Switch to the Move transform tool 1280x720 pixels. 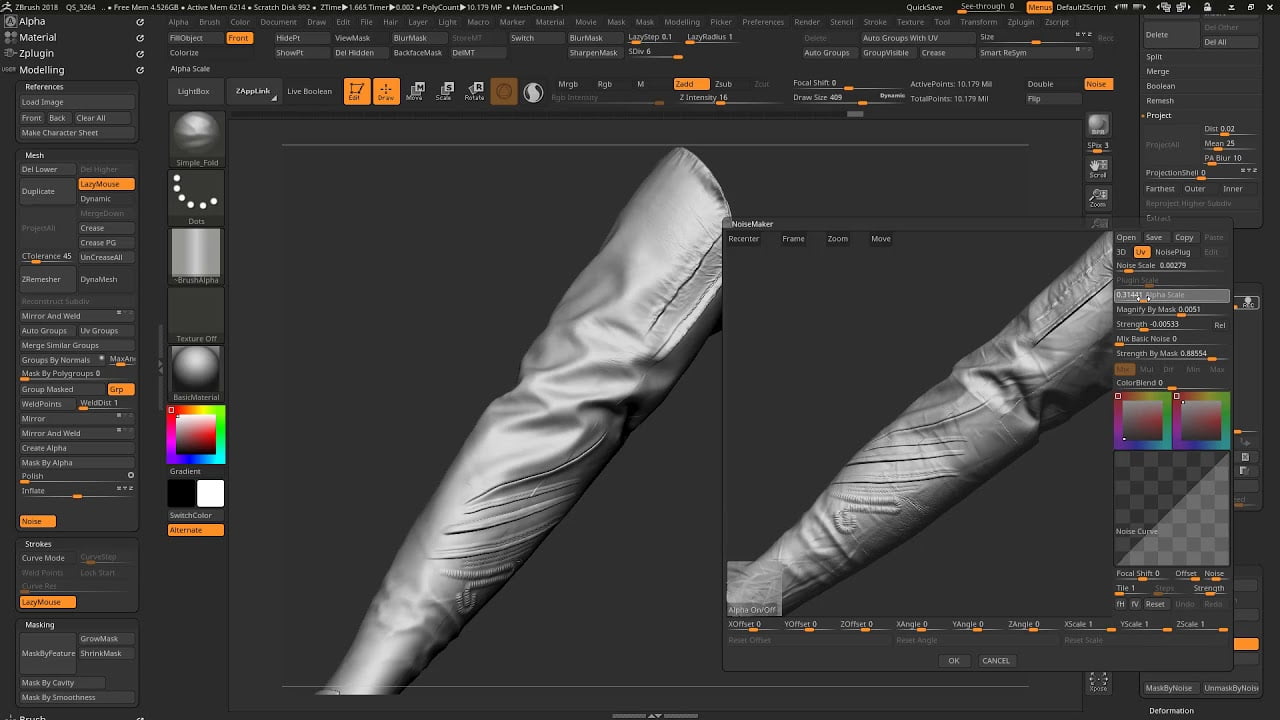click(415, 92)
